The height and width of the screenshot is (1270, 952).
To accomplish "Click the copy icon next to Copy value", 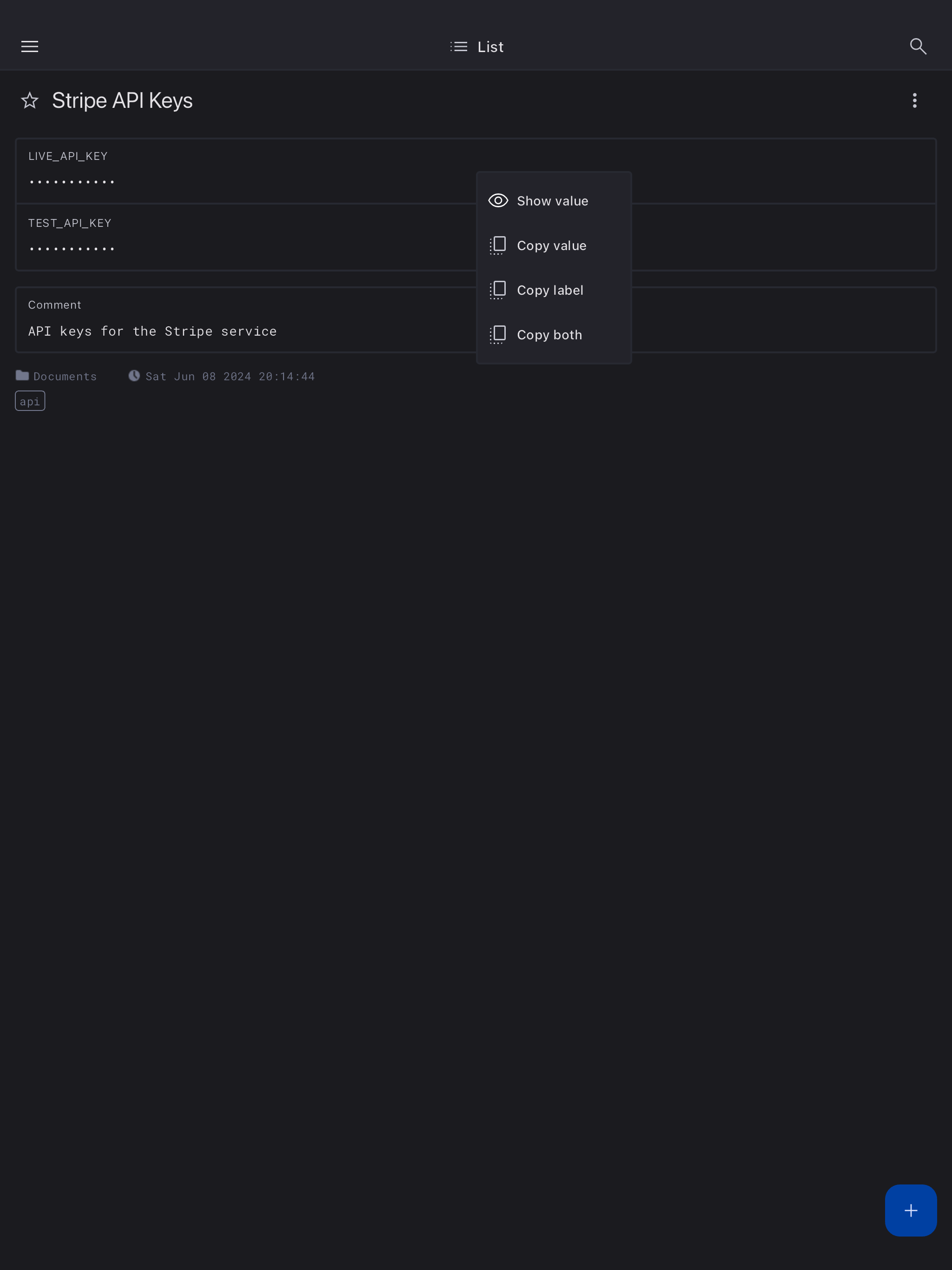I will coord(498,246).
